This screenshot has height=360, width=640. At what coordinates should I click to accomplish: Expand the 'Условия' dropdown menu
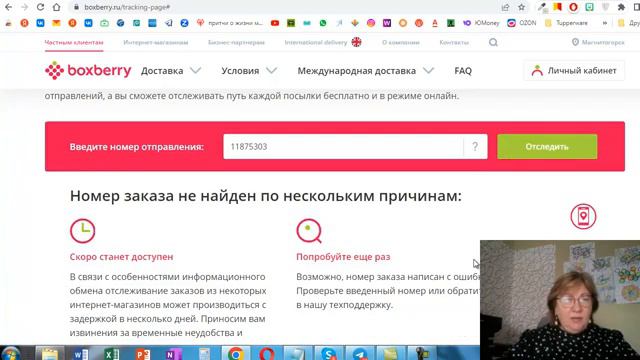coord(249,71)
